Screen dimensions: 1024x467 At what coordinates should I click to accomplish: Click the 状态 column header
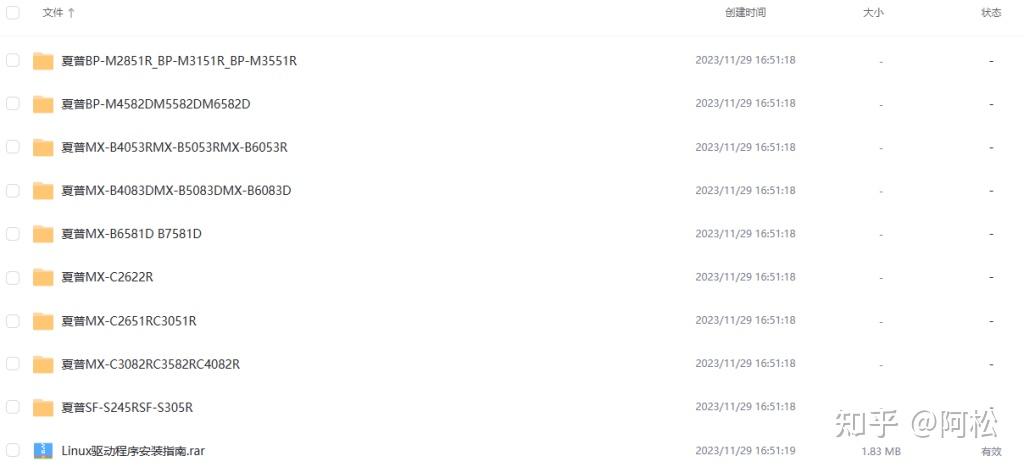pyautogui.click(x=991, y=13)
